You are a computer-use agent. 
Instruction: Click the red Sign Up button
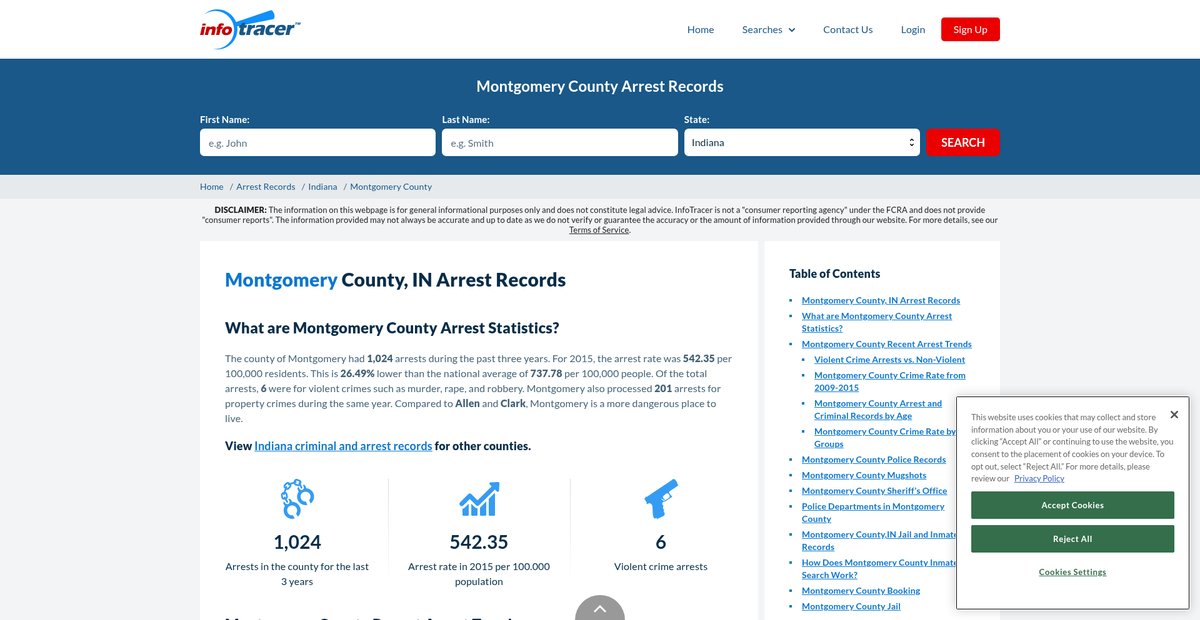coord(970,30)
